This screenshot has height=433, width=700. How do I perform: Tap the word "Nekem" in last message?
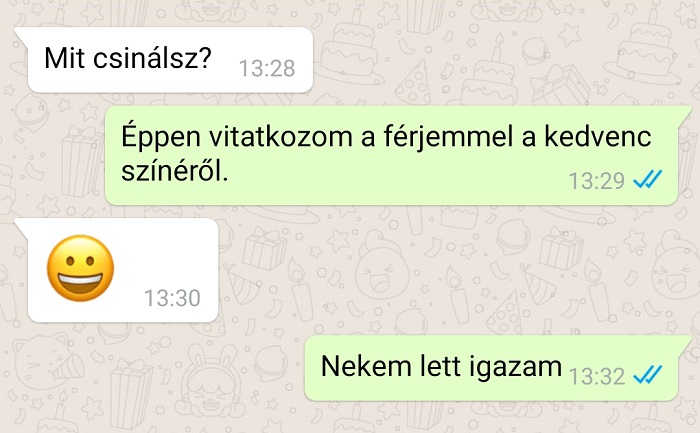367,366
